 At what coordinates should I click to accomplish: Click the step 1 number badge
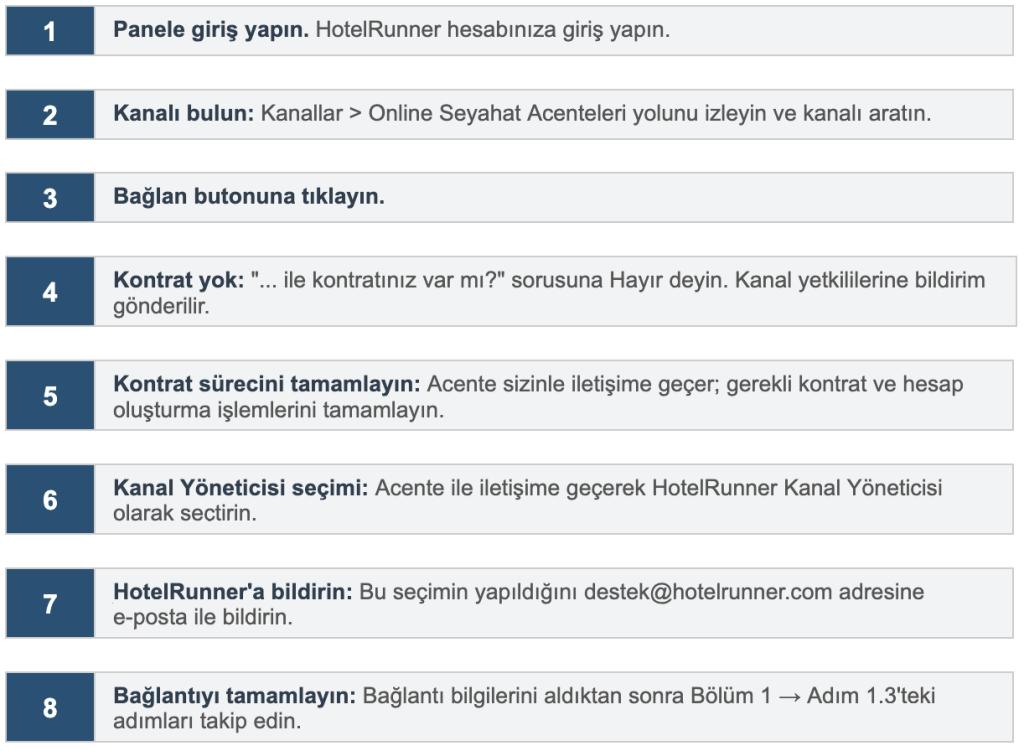click(50, 31)
